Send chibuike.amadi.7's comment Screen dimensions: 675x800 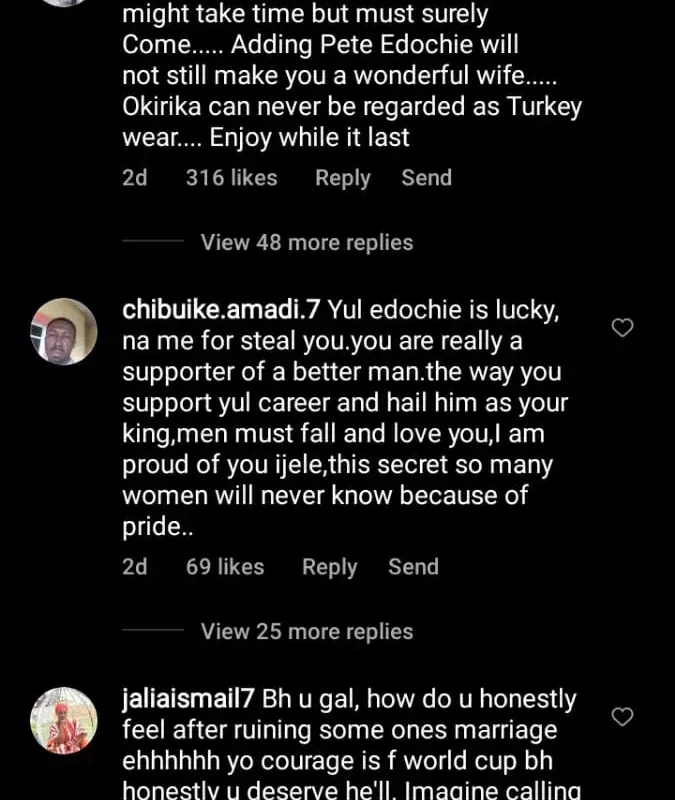(413, 567)
